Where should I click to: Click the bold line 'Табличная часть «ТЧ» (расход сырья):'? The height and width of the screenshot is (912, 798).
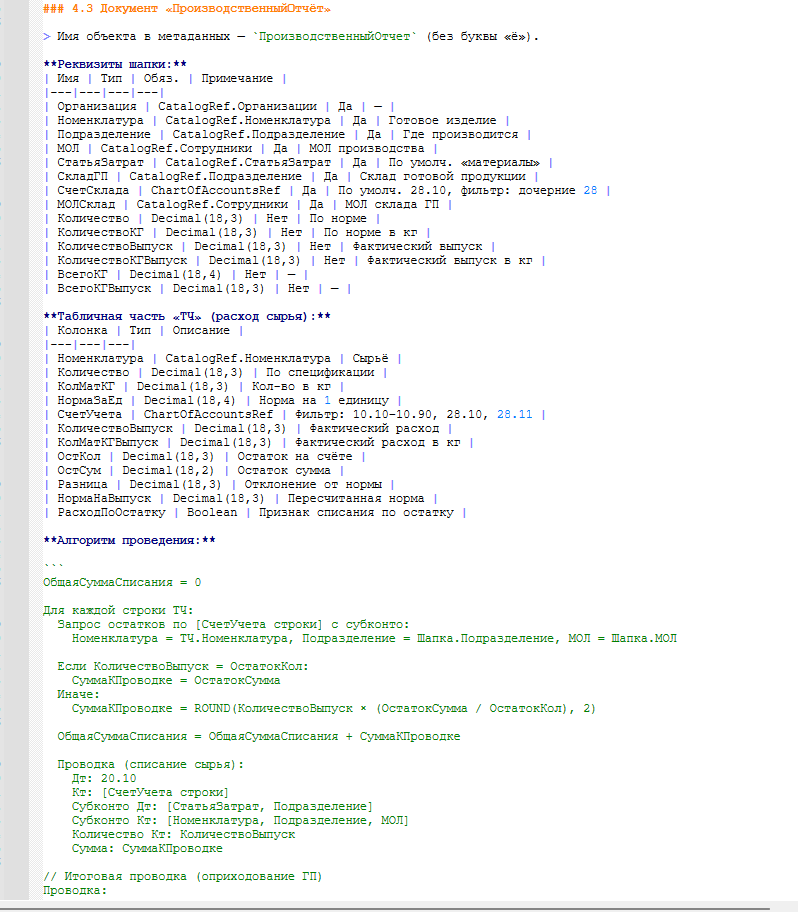187,316
